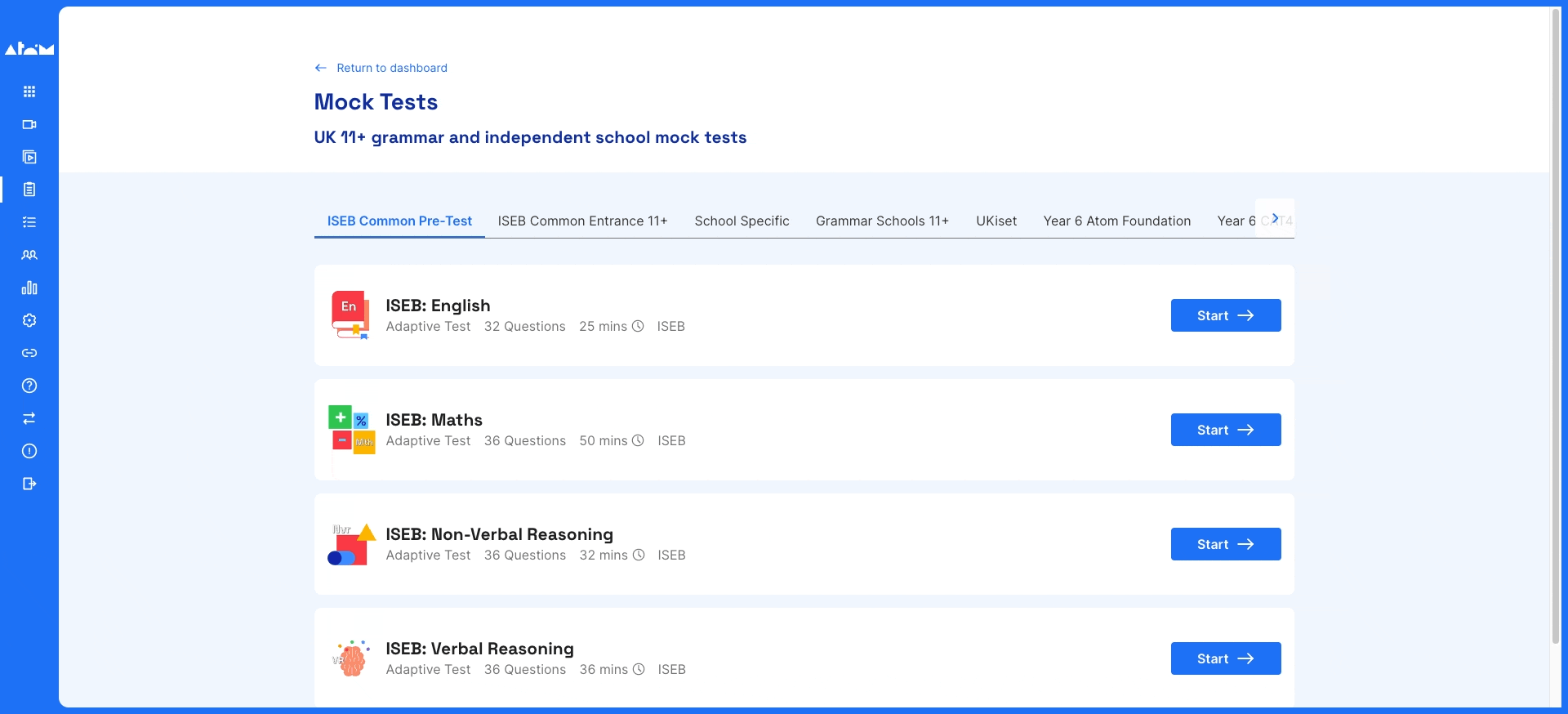Open the checklist tasks sidebar icon
The width and height of the screenshot is (1568, 714).
click(29, 222)
